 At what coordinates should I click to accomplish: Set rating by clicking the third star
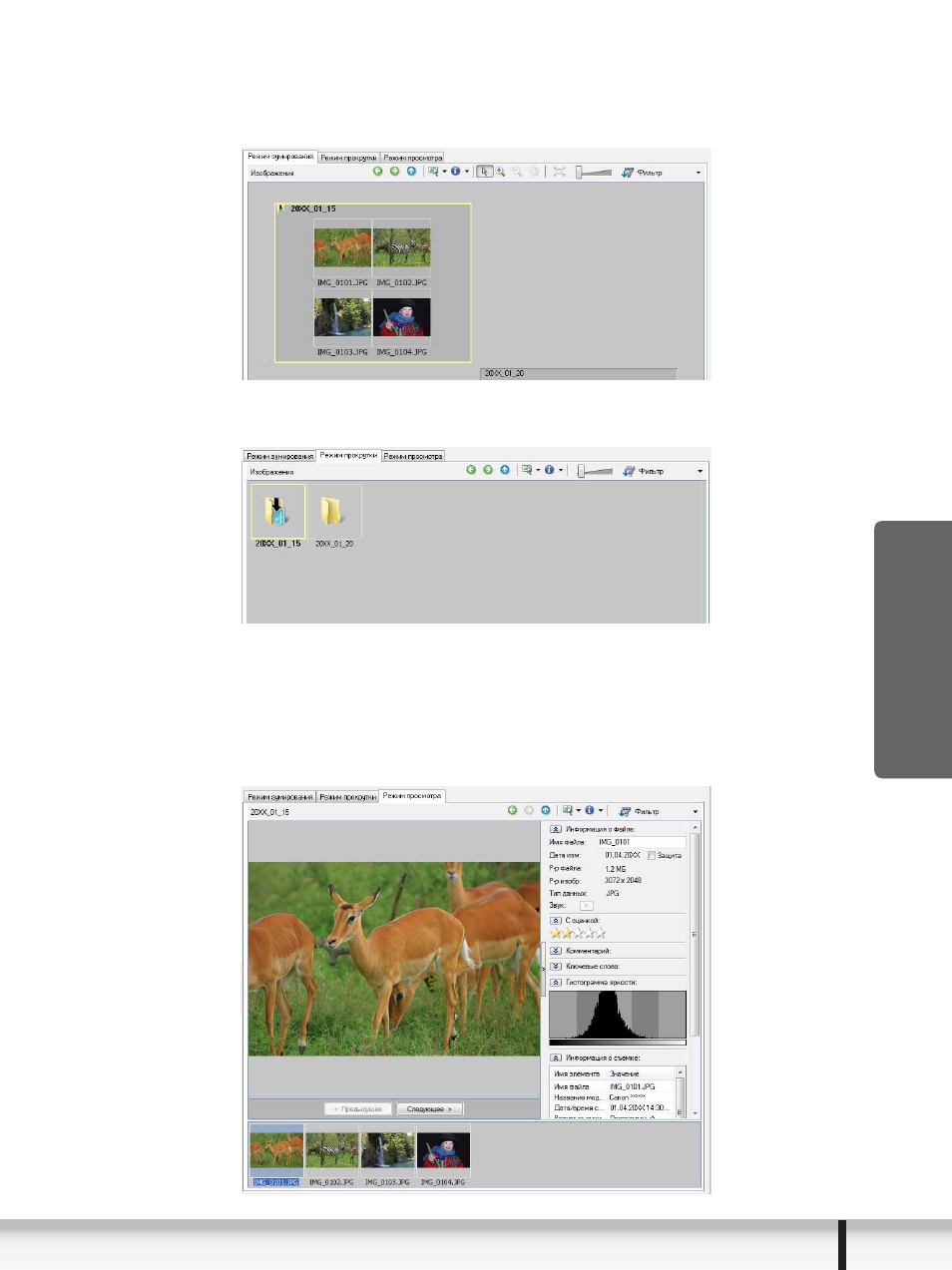[x=578, y=934]
